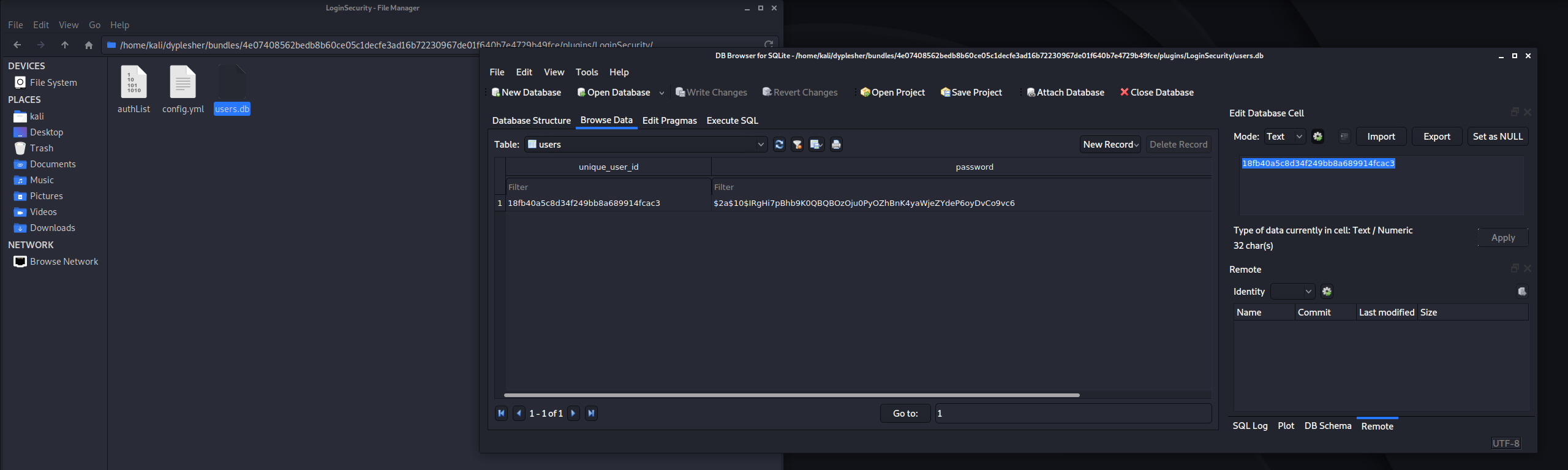Click auto-format icon beside Mode dropdown
Image resolution: width=1568 pixels, height=470 pixels.
click(1318, 137)
